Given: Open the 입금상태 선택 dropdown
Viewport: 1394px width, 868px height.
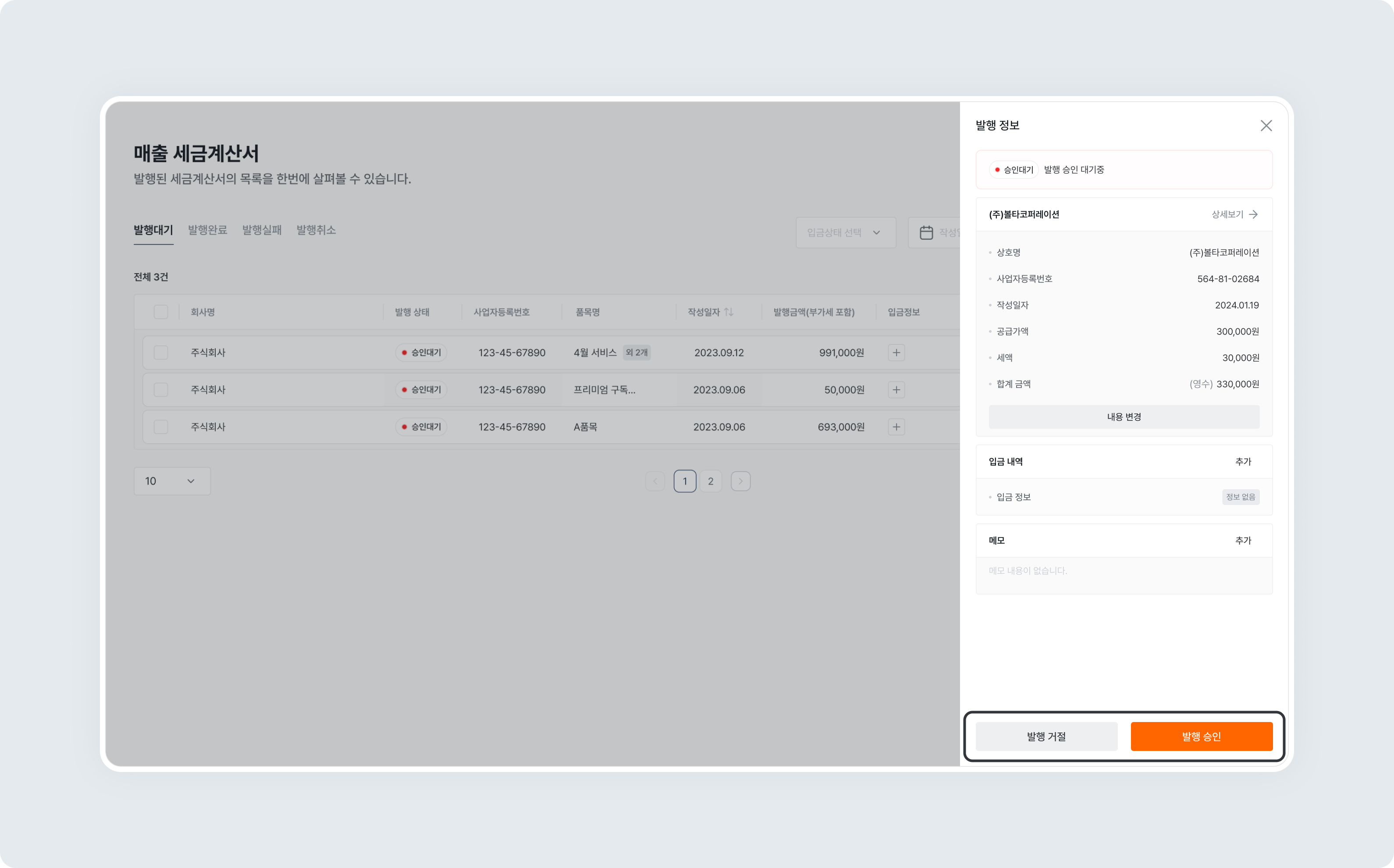Looking at the screenshot, I should click(845, 232).
